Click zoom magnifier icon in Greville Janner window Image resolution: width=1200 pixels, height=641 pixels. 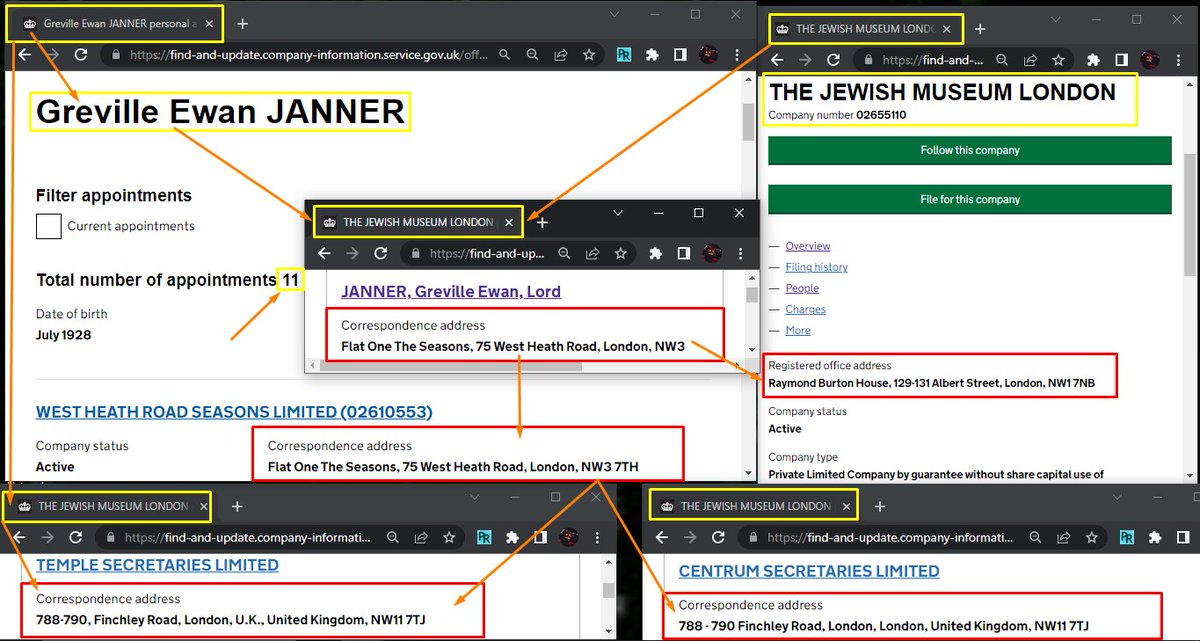[533, 55]
